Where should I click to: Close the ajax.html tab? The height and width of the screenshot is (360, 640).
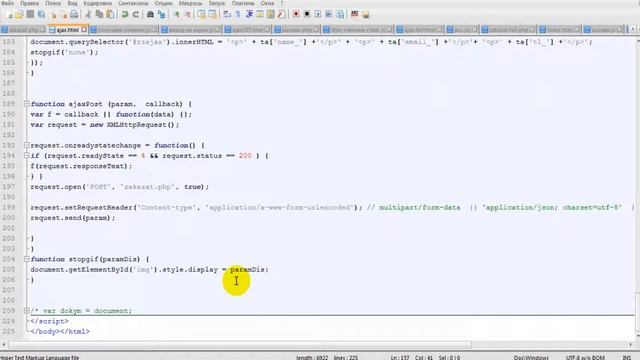coord(84,29)
